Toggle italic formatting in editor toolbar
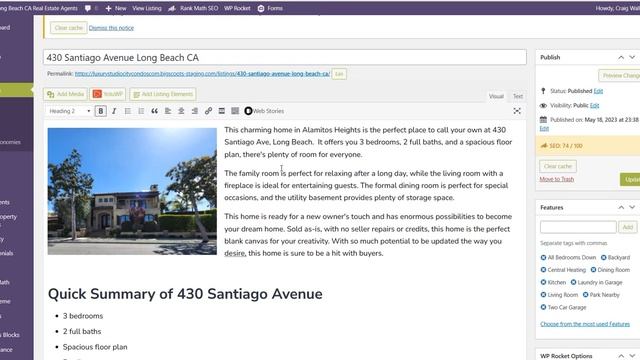Screen dimensions: 640x360 (114, 111)
